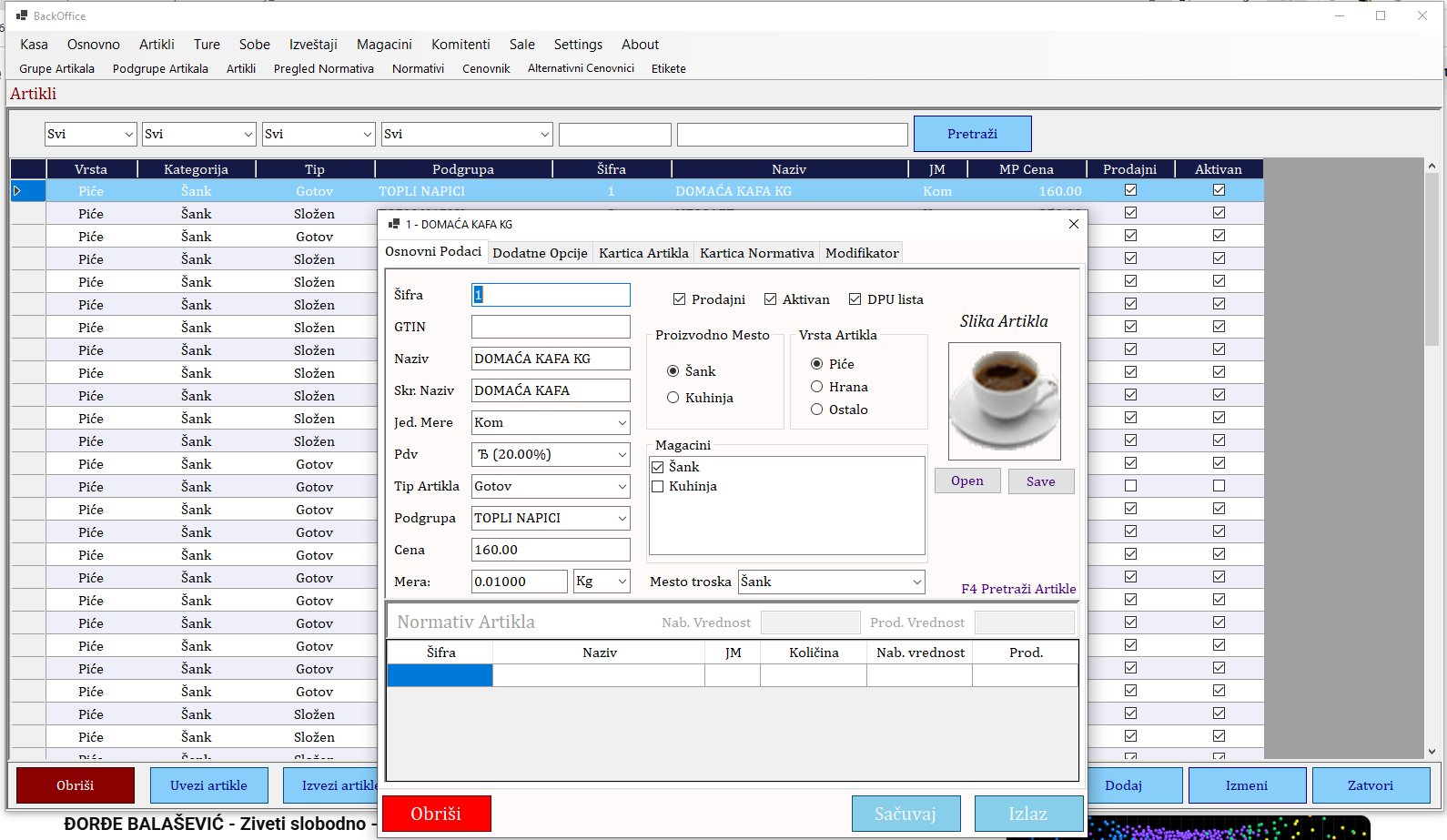Click F4 Pretraži Artikle link

[1018, 589]
